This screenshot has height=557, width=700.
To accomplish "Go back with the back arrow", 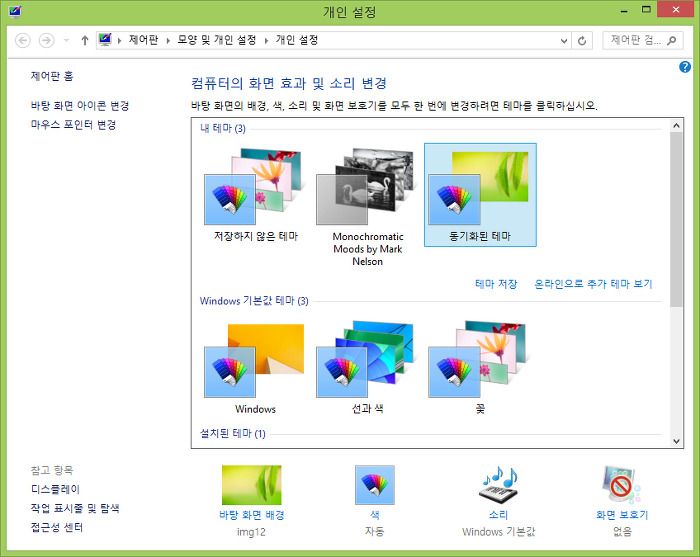I will tap(23, 41).
